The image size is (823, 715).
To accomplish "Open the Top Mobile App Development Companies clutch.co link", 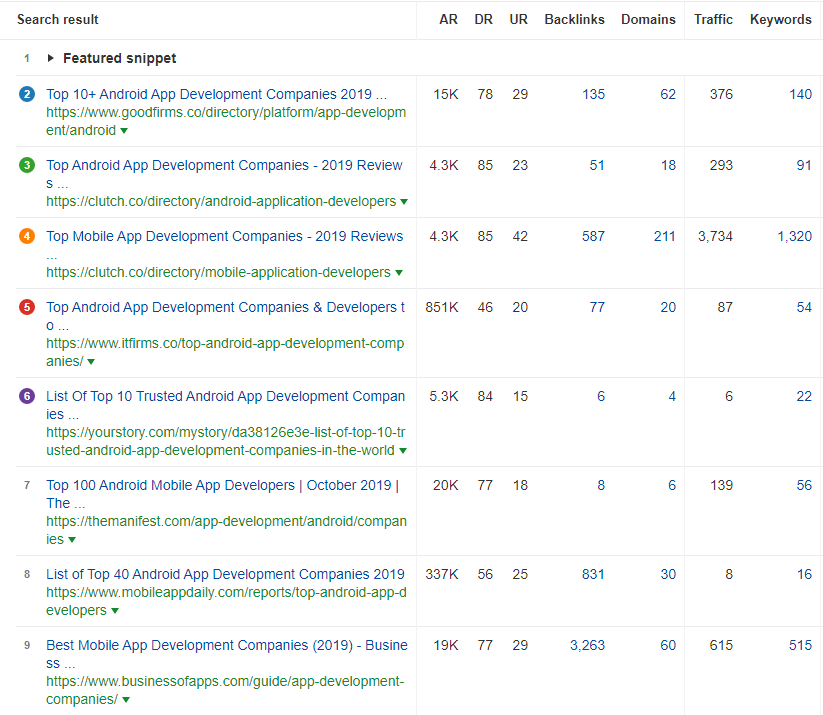I will pos(223,236).
